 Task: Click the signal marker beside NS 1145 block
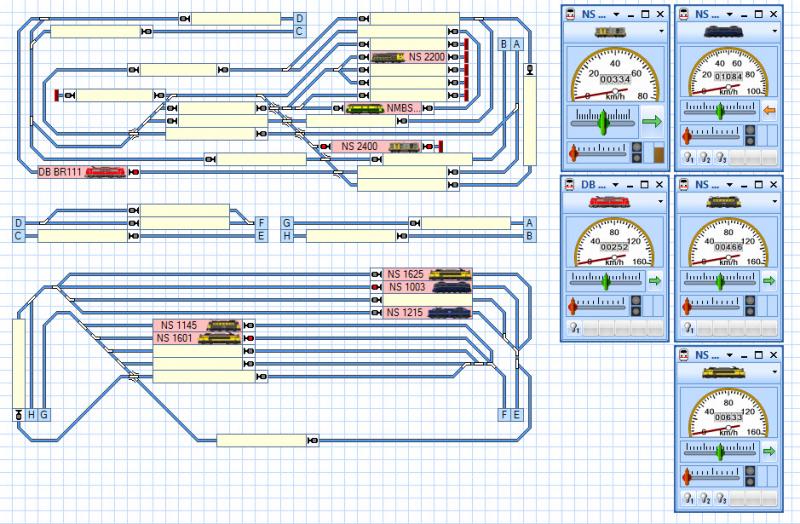coord(249,326)
